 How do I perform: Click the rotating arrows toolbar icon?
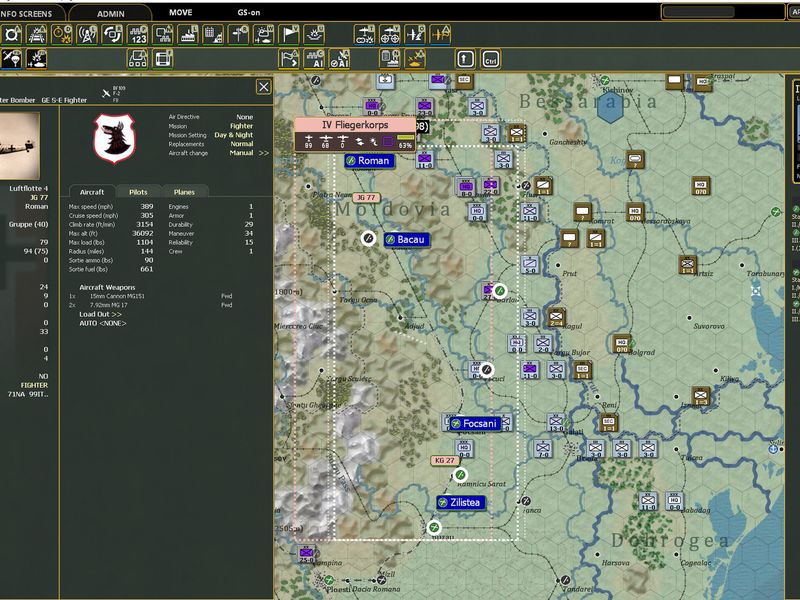tap(112, 35)
